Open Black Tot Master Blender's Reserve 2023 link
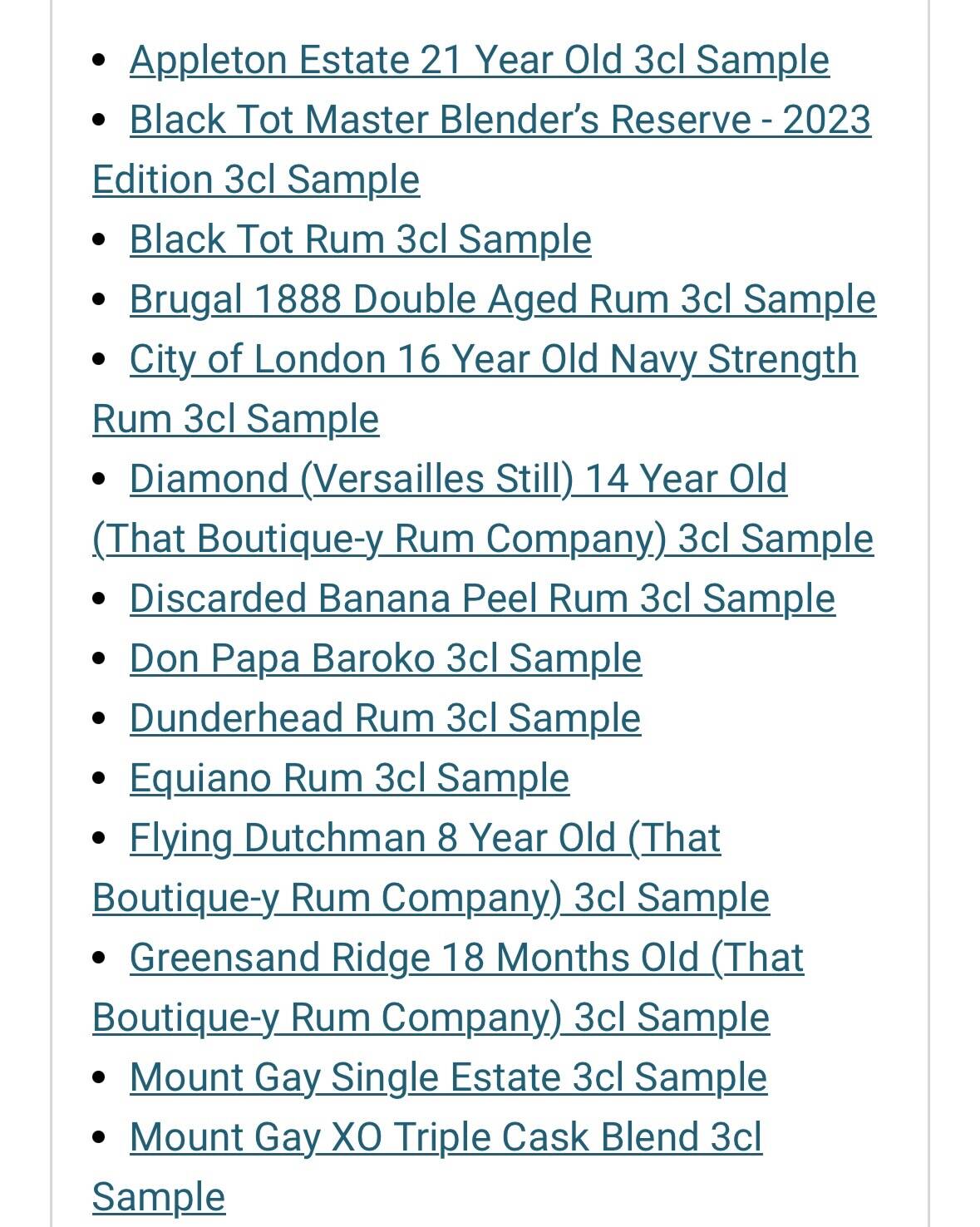Viewport: 980px width, 1227px height. (500, 120)
